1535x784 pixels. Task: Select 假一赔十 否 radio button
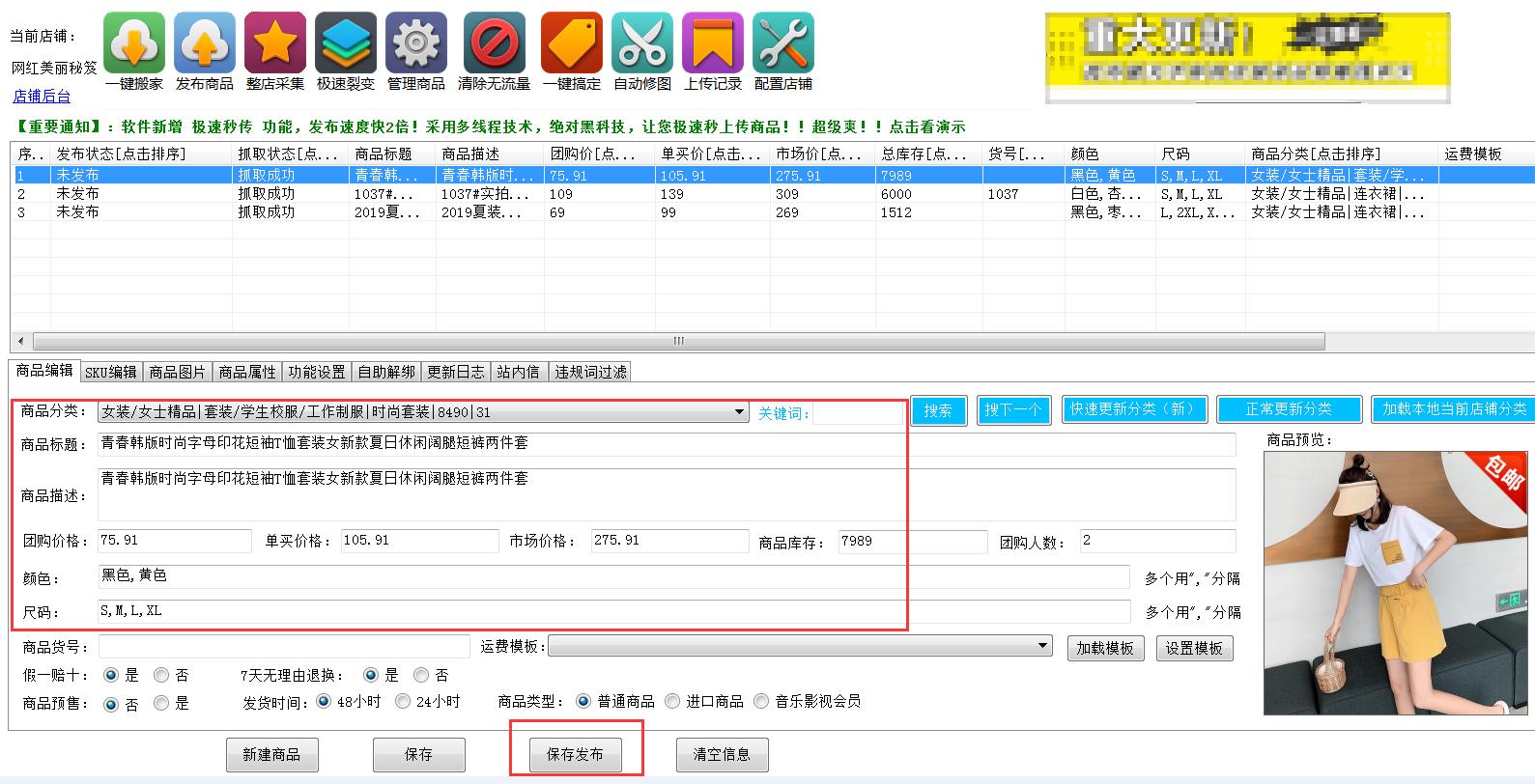pos(161,675)
